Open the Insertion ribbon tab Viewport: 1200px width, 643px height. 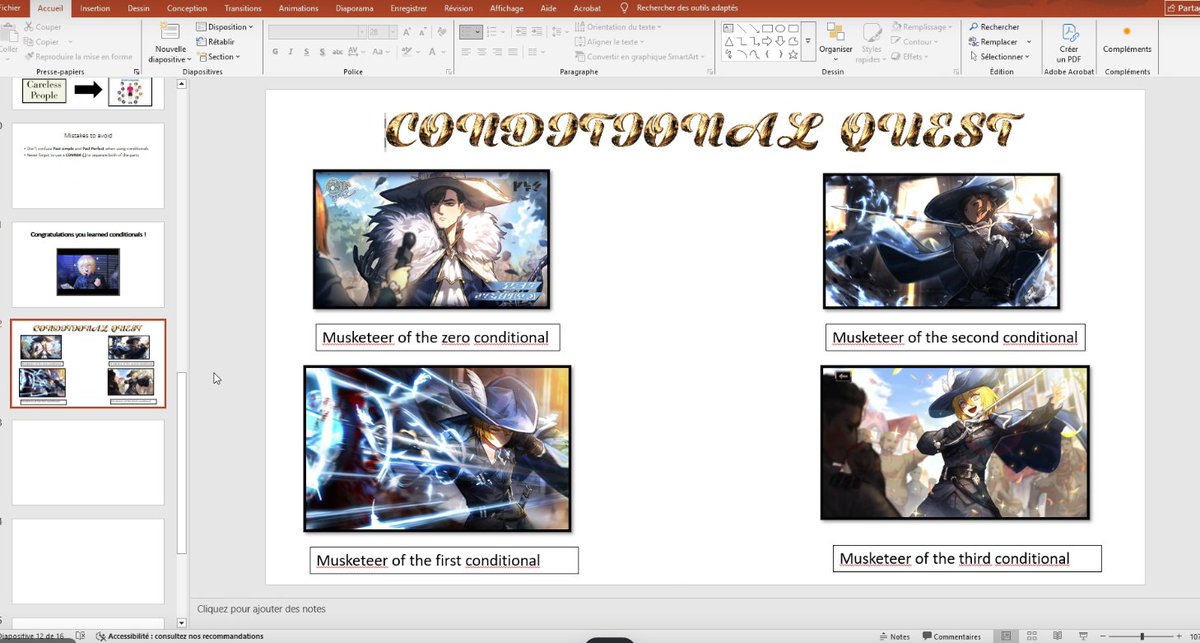pyautogui.click(x=95, y=8)
